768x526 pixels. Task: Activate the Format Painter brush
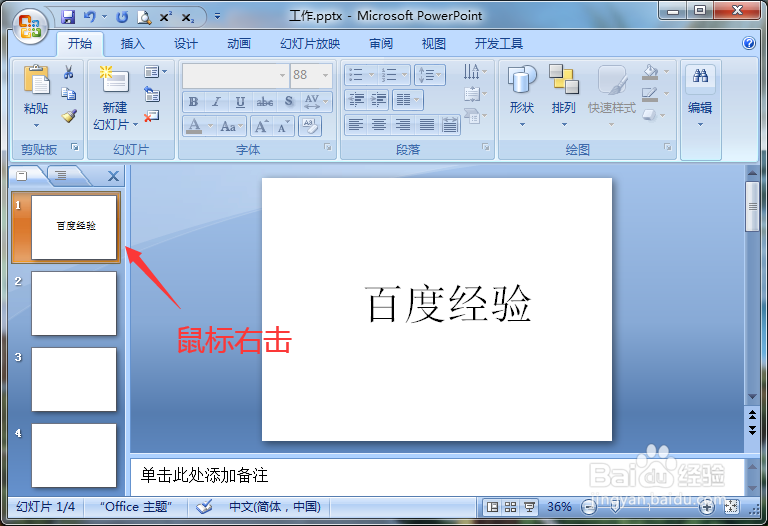69,116
